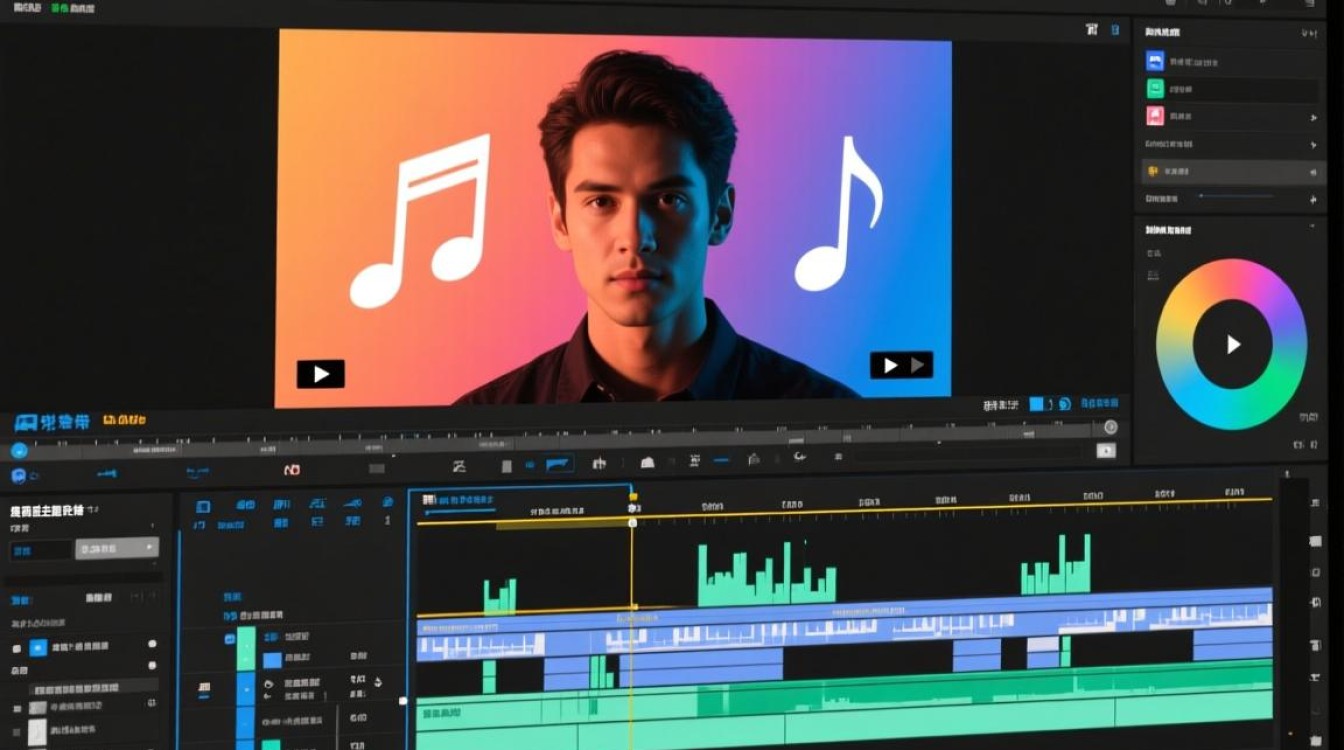Click the yellow icon in the highlighted panel row
1344x750 pixels.
(1153, 172)
